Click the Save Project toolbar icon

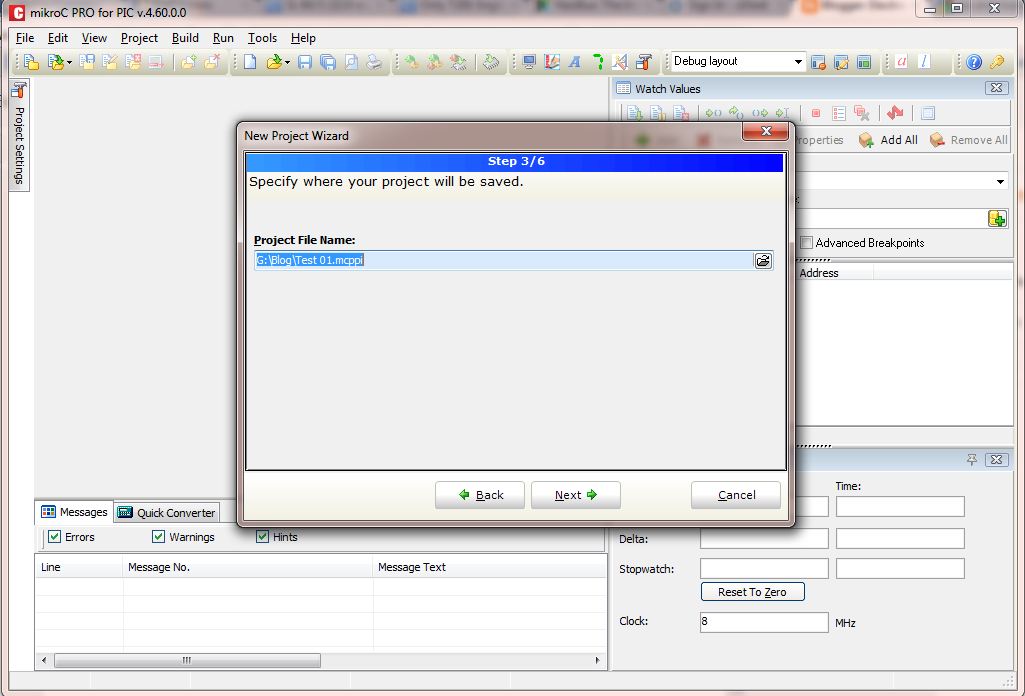click(86, 62)
